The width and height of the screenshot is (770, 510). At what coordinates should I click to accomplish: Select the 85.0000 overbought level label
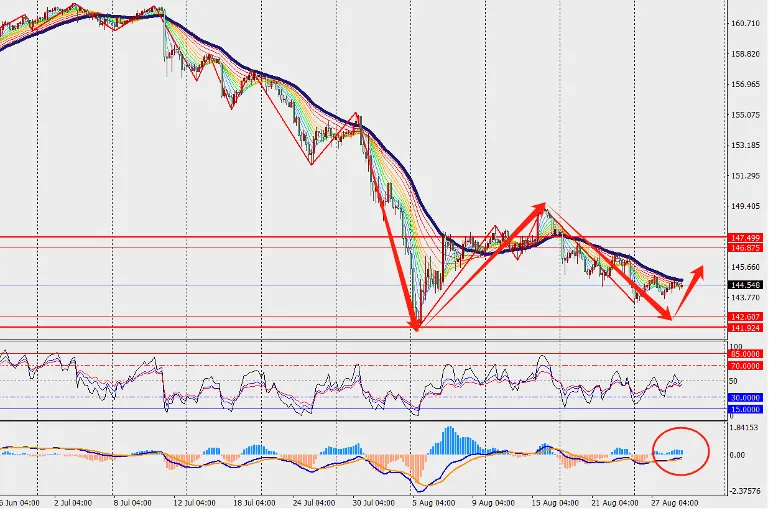click(745, 354)
